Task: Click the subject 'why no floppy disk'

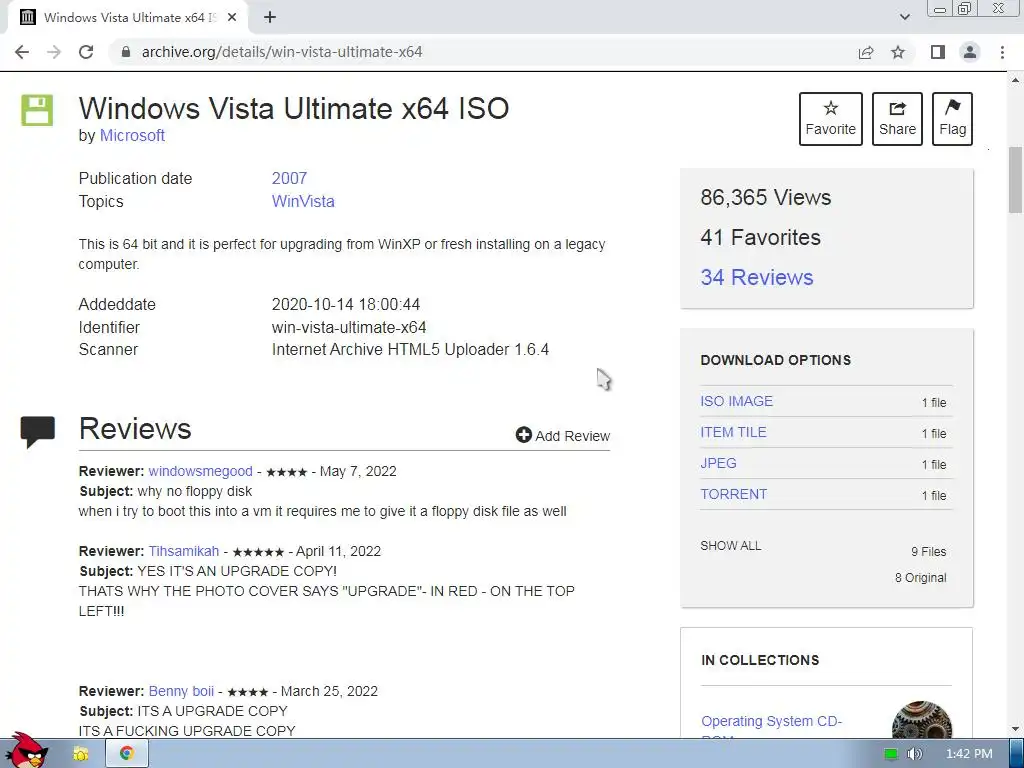Action: click(195, 491)
